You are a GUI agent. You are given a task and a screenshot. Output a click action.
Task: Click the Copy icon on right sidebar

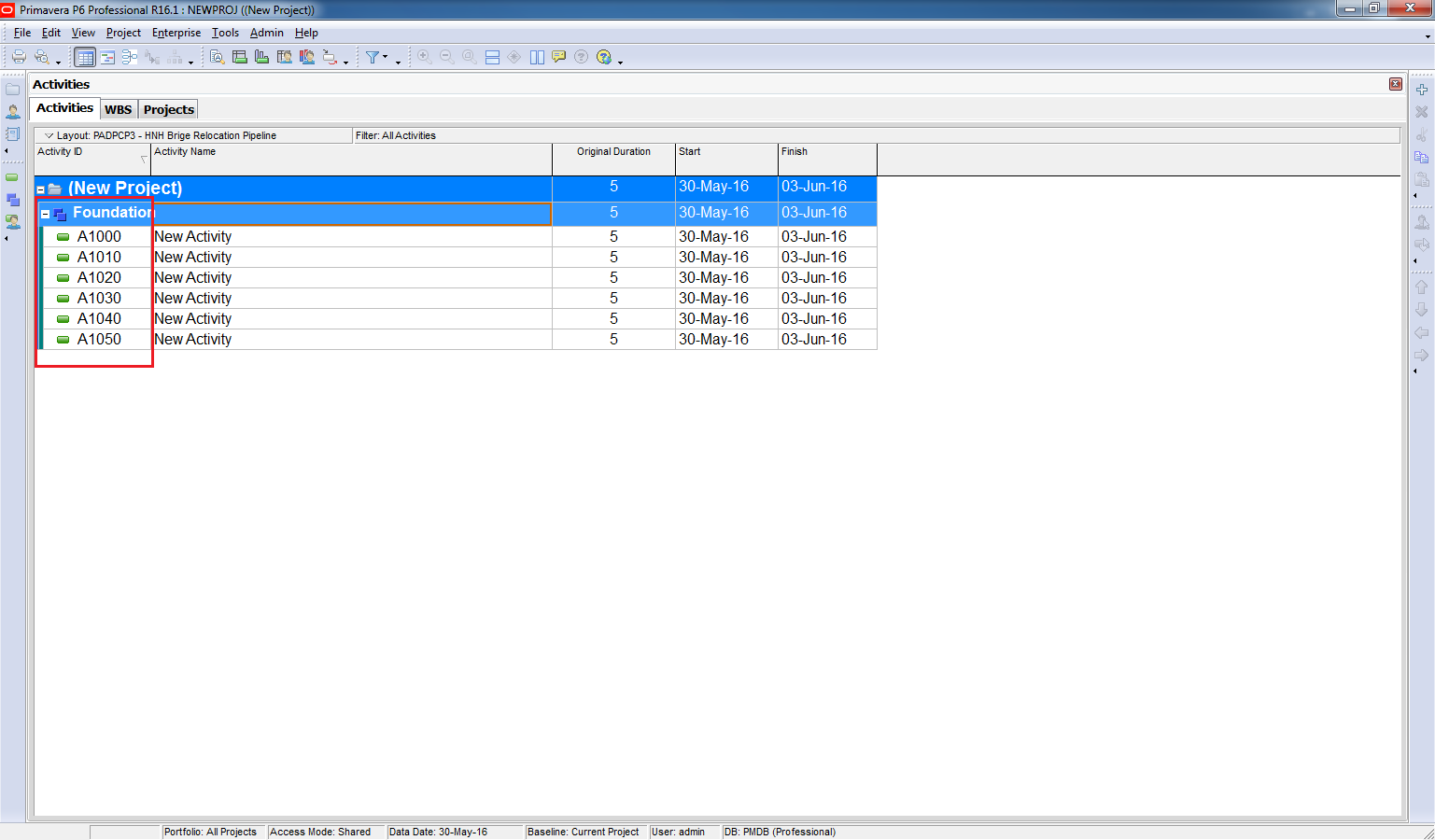(1421, 157)
